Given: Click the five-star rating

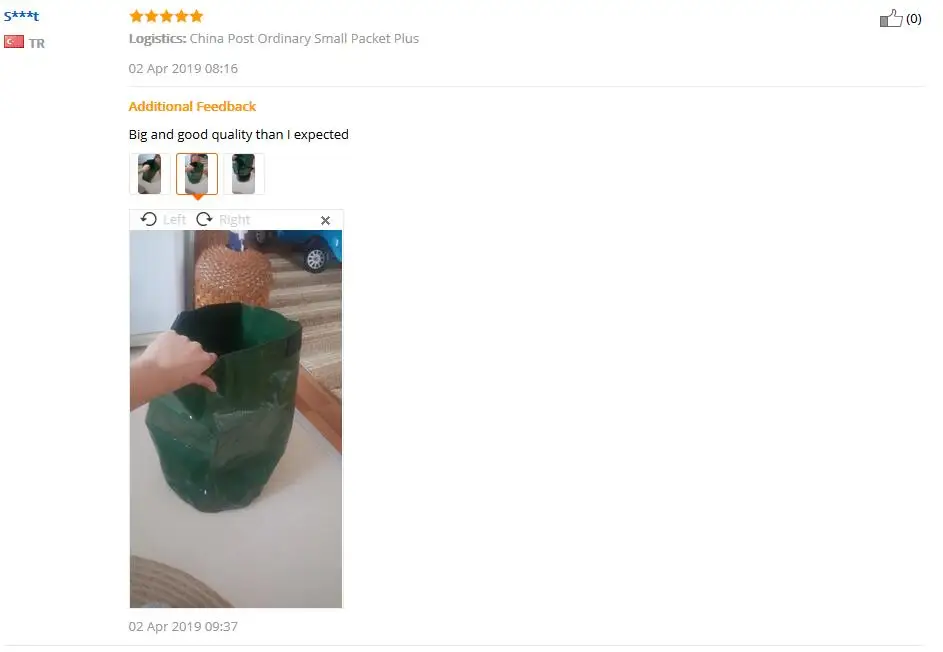Looking at the screenshot, I should pyautogui.click(x=167, y=16).
